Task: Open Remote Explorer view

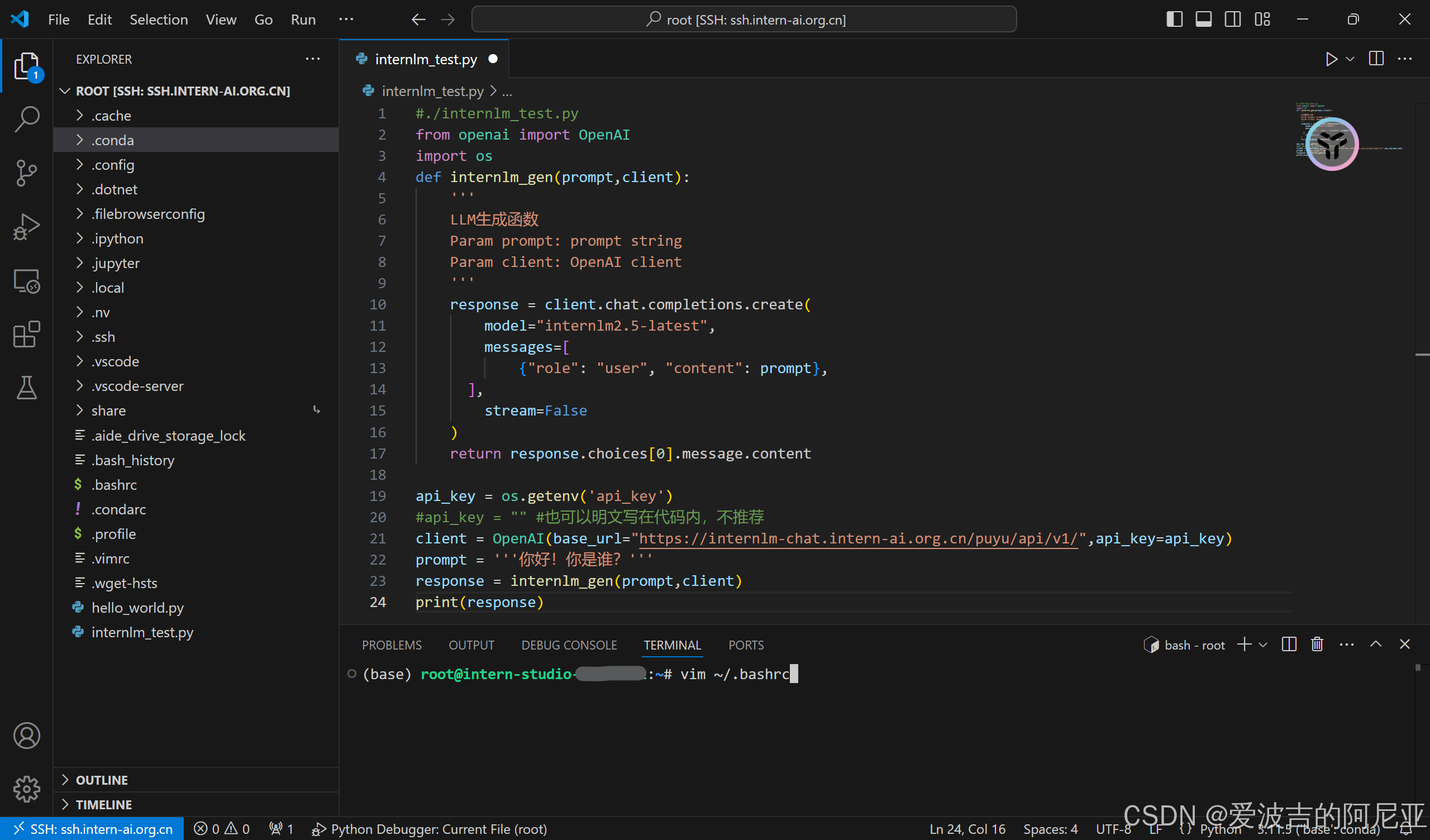Action: coord(26,280)
